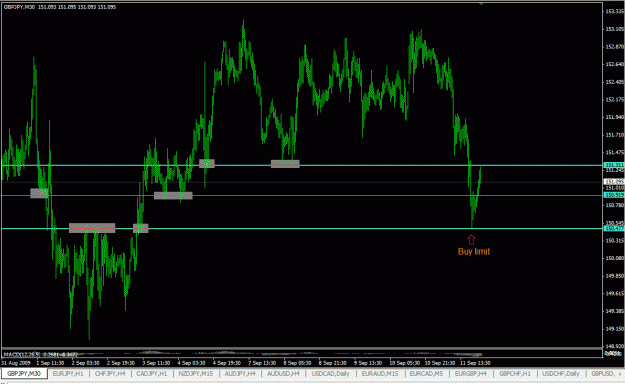Click the 9 Sep 13:30 time label
The height and width of the screenshot is (384, 625).
(x=368, y=363)
